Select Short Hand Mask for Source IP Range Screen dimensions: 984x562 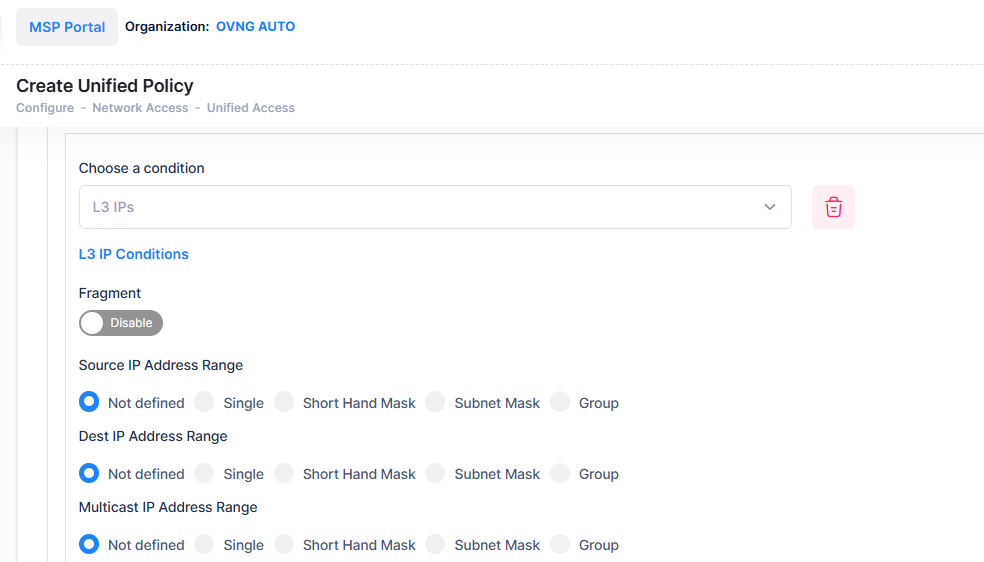click(x=285, y=402)
